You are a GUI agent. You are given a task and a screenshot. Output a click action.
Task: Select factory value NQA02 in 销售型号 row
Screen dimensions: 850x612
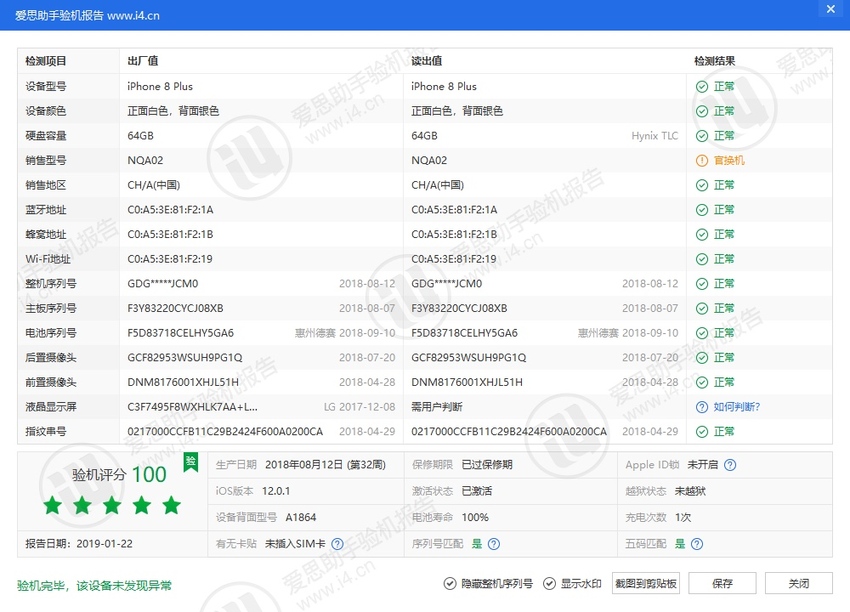tap(145, 160)
